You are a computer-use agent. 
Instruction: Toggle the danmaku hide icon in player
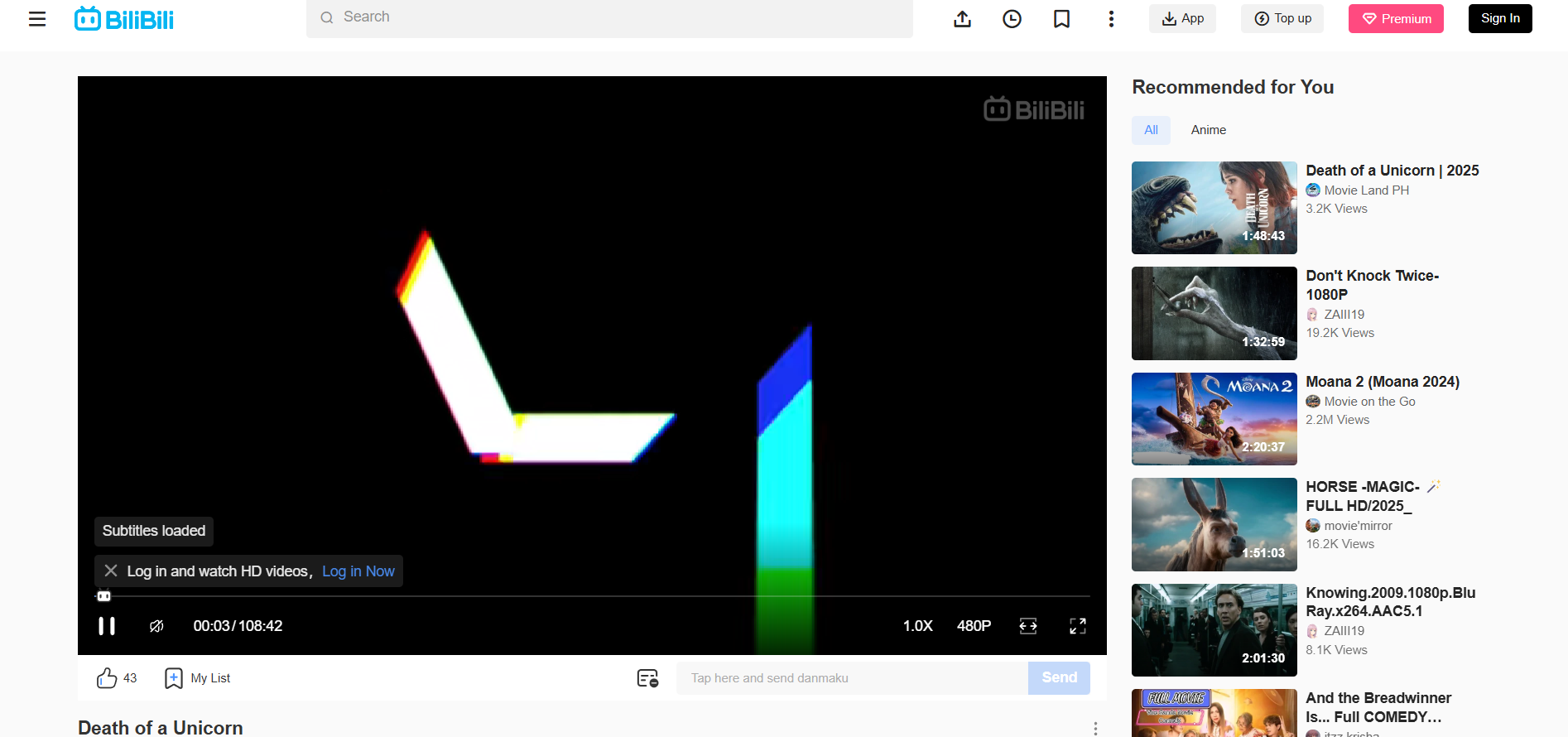[x=156, y=626]
